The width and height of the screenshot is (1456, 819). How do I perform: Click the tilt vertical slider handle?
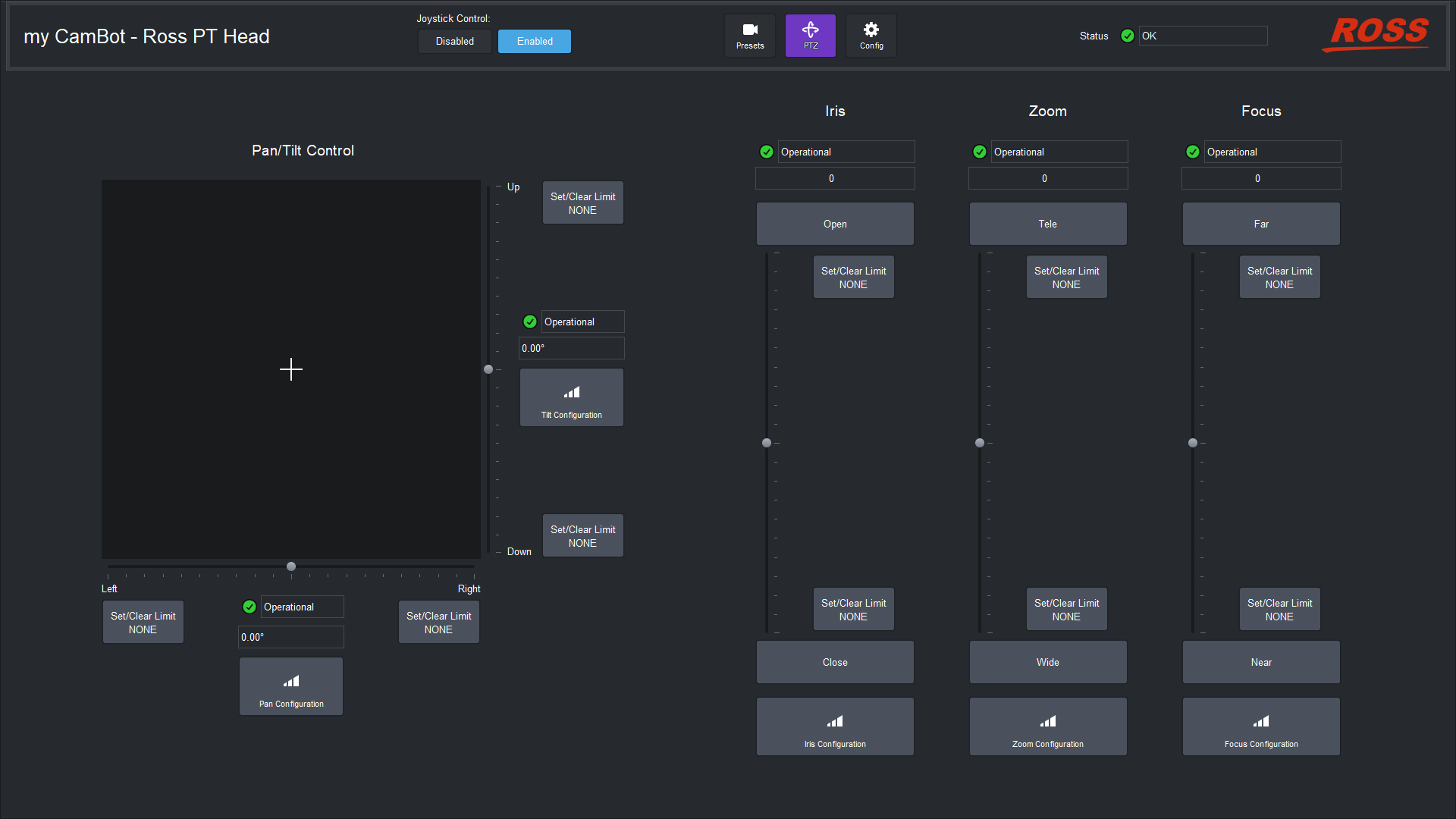(x=488, y=369)
